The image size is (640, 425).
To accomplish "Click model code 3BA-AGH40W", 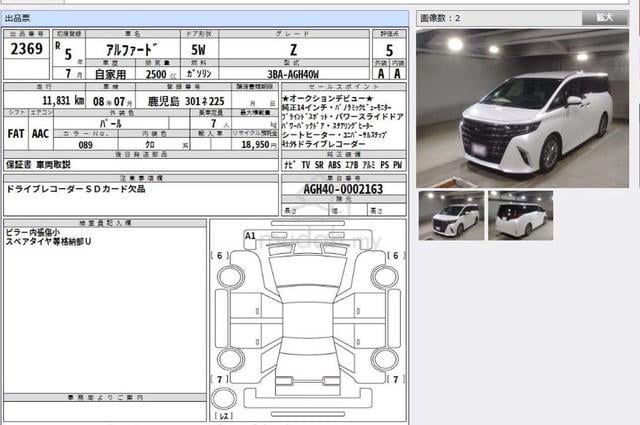I will [x=293, y=74].
